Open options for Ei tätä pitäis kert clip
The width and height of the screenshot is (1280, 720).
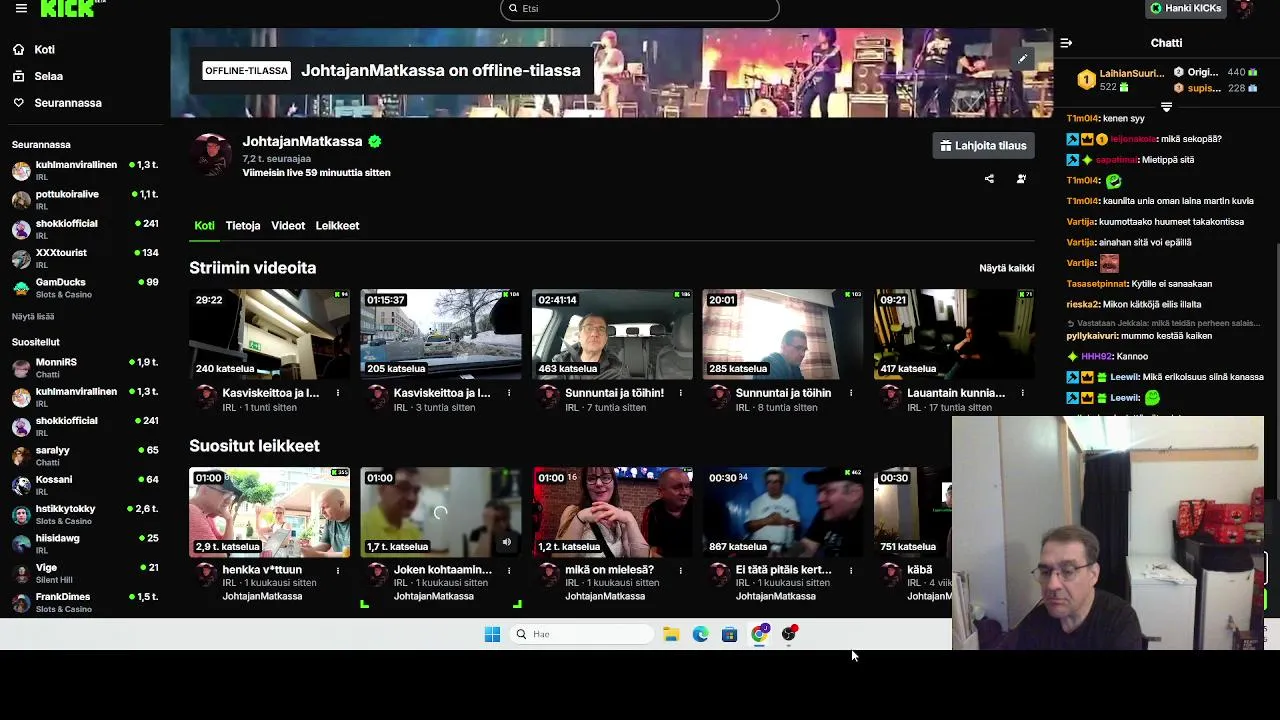pos(851,570)
